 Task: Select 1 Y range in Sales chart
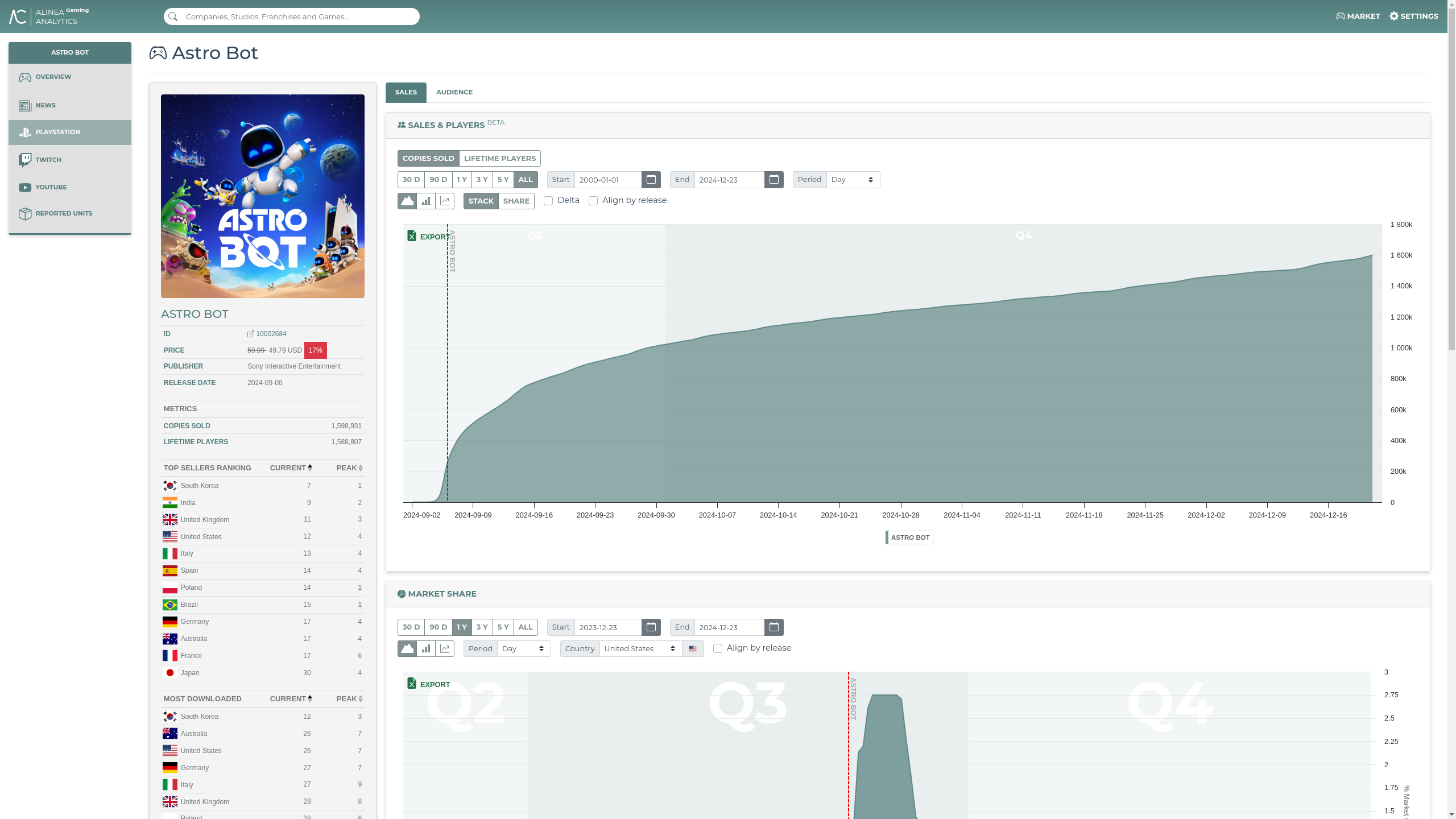[462, 180]
